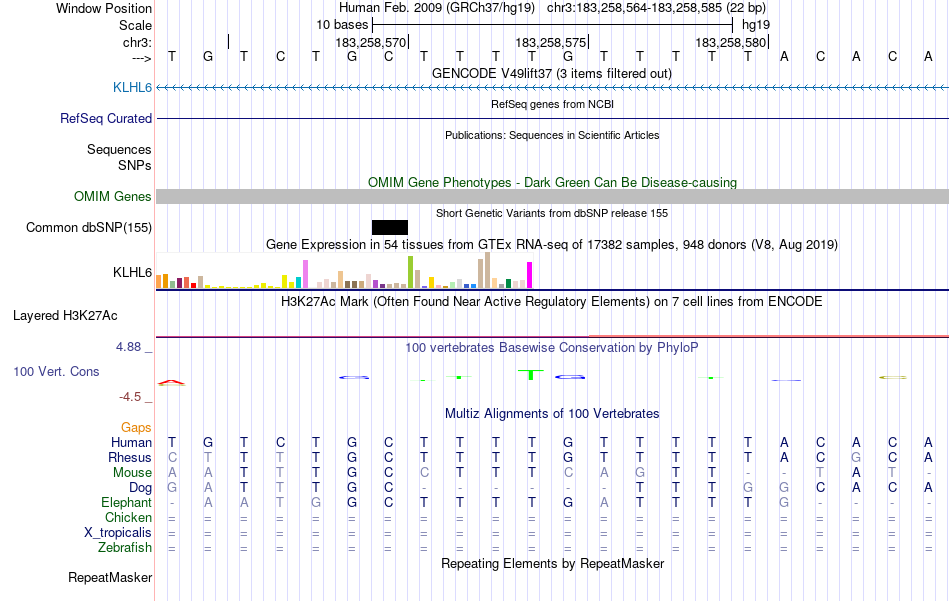Select the X_tropicalis alignment row label
This screenshot has height=601, width=950.
(x=118, y=532)
